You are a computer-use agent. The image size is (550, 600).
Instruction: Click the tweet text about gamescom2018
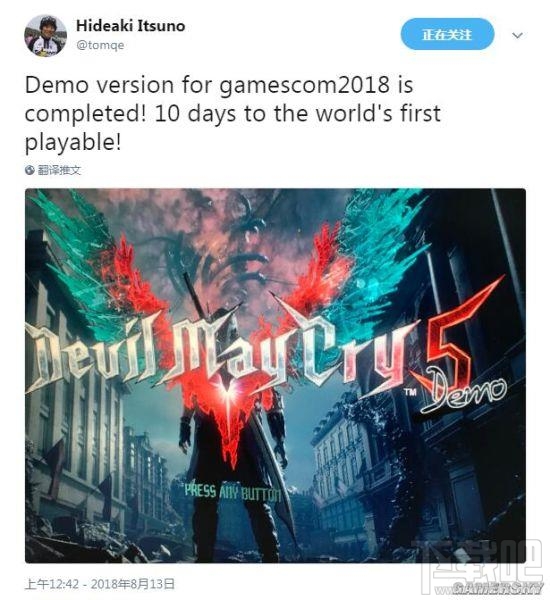click(x=233, y=113)
